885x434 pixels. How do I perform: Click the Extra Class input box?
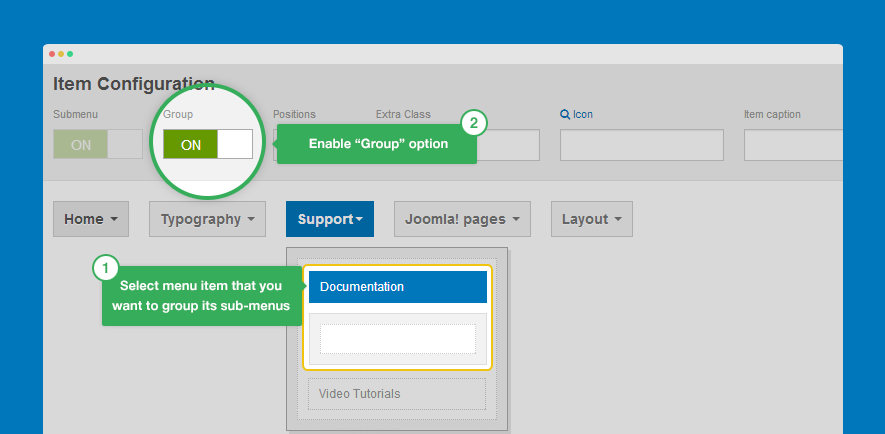click(508, 145)
